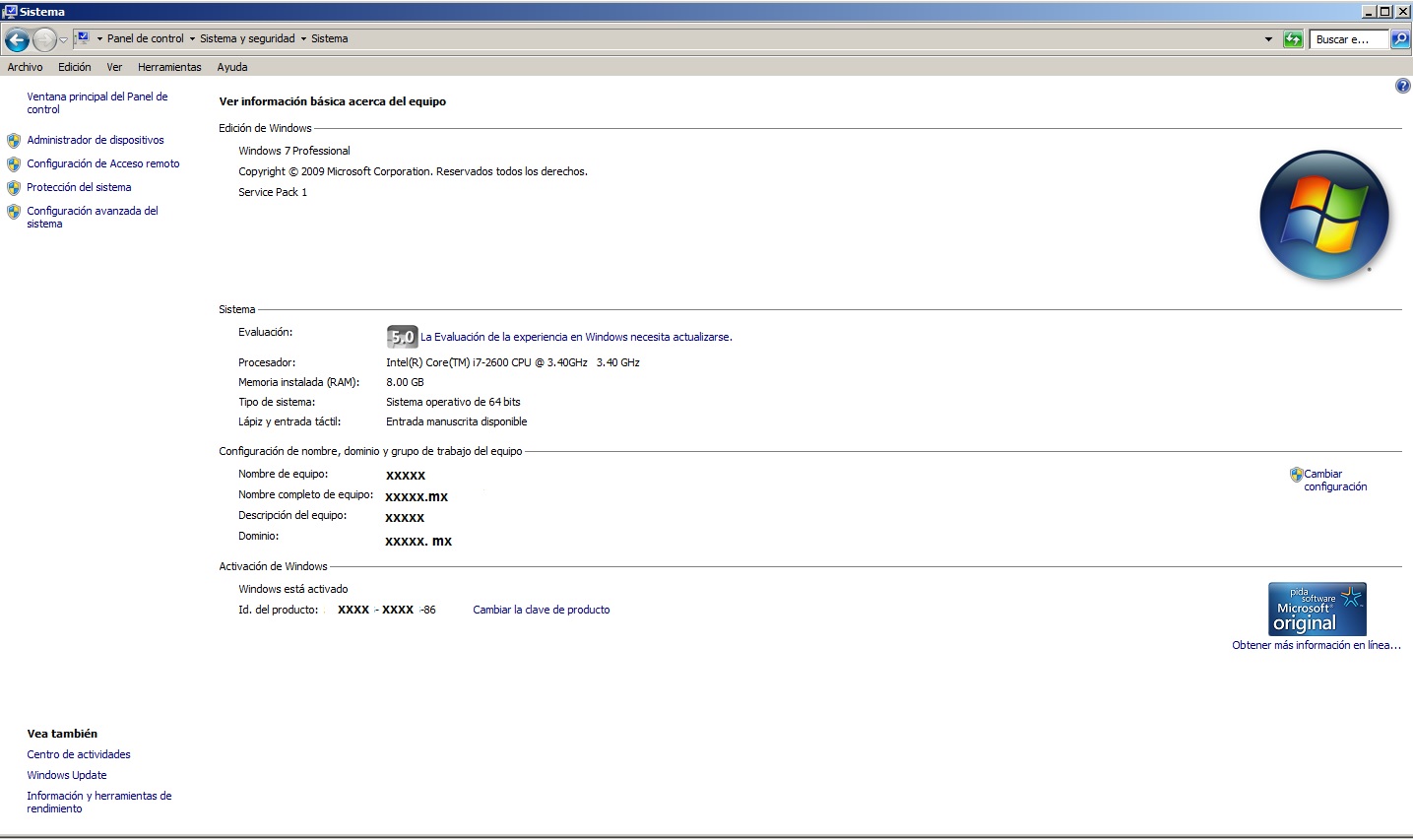Click the Ver información básica heading
1413x840 pixels.
click(x=333, y=101)
